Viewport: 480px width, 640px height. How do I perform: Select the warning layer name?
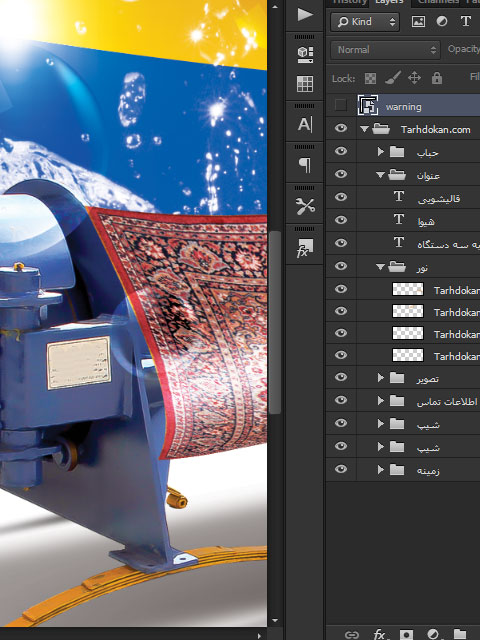[x=403, y=107]
